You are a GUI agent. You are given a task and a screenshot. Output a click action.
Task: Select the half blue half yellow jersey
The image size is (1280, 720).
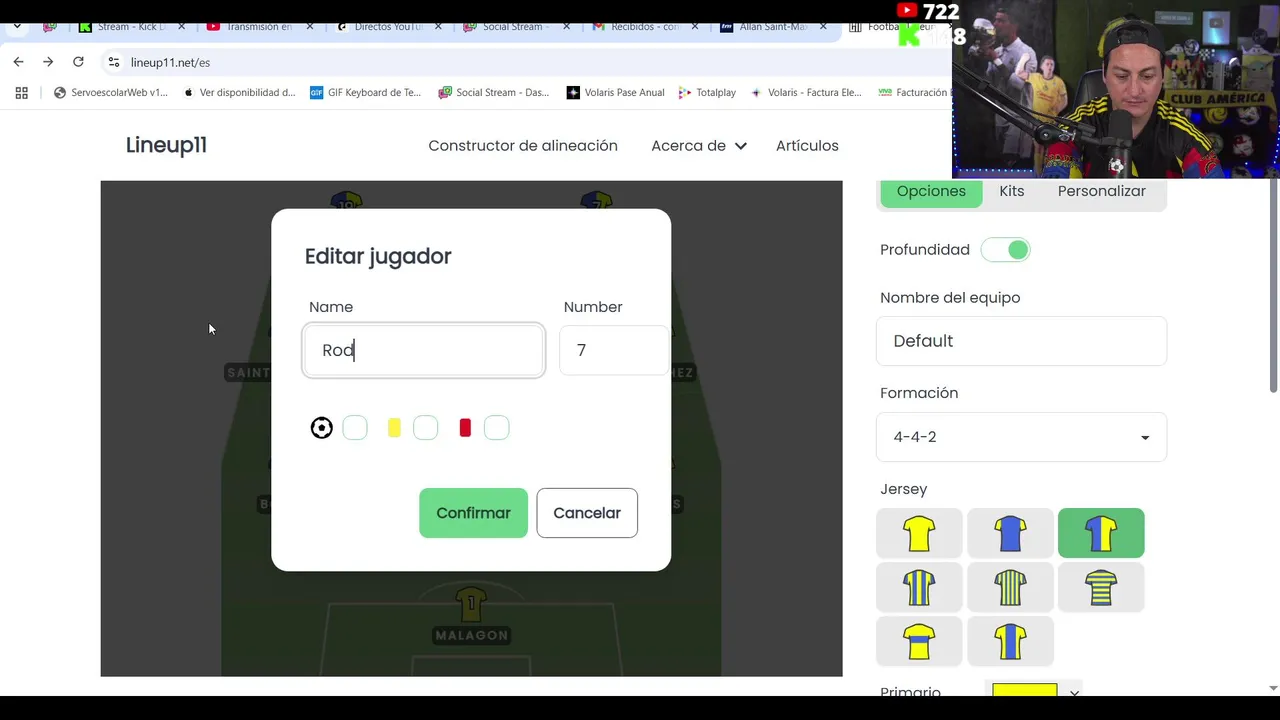(1101, 533)
